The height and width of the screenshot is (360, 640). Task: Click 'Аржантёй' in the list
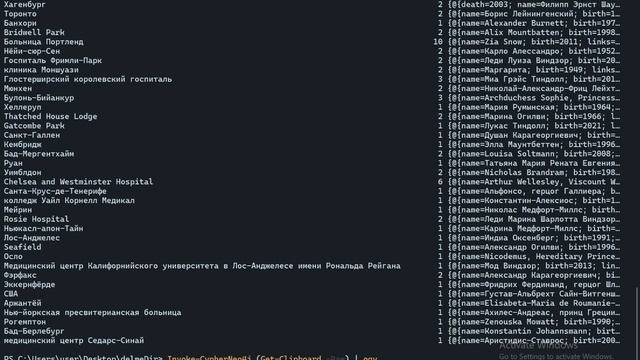point(22,303)
